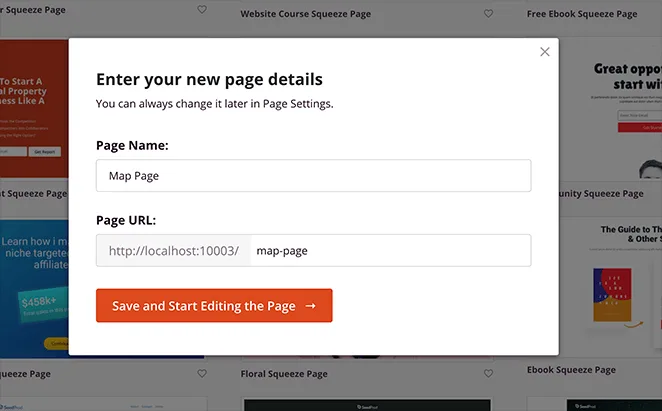The width and height of the screenshot is (662, 411).
Task: Select the Free Ebook Squeeze Page thumbnail
Action: click(610, 108)
